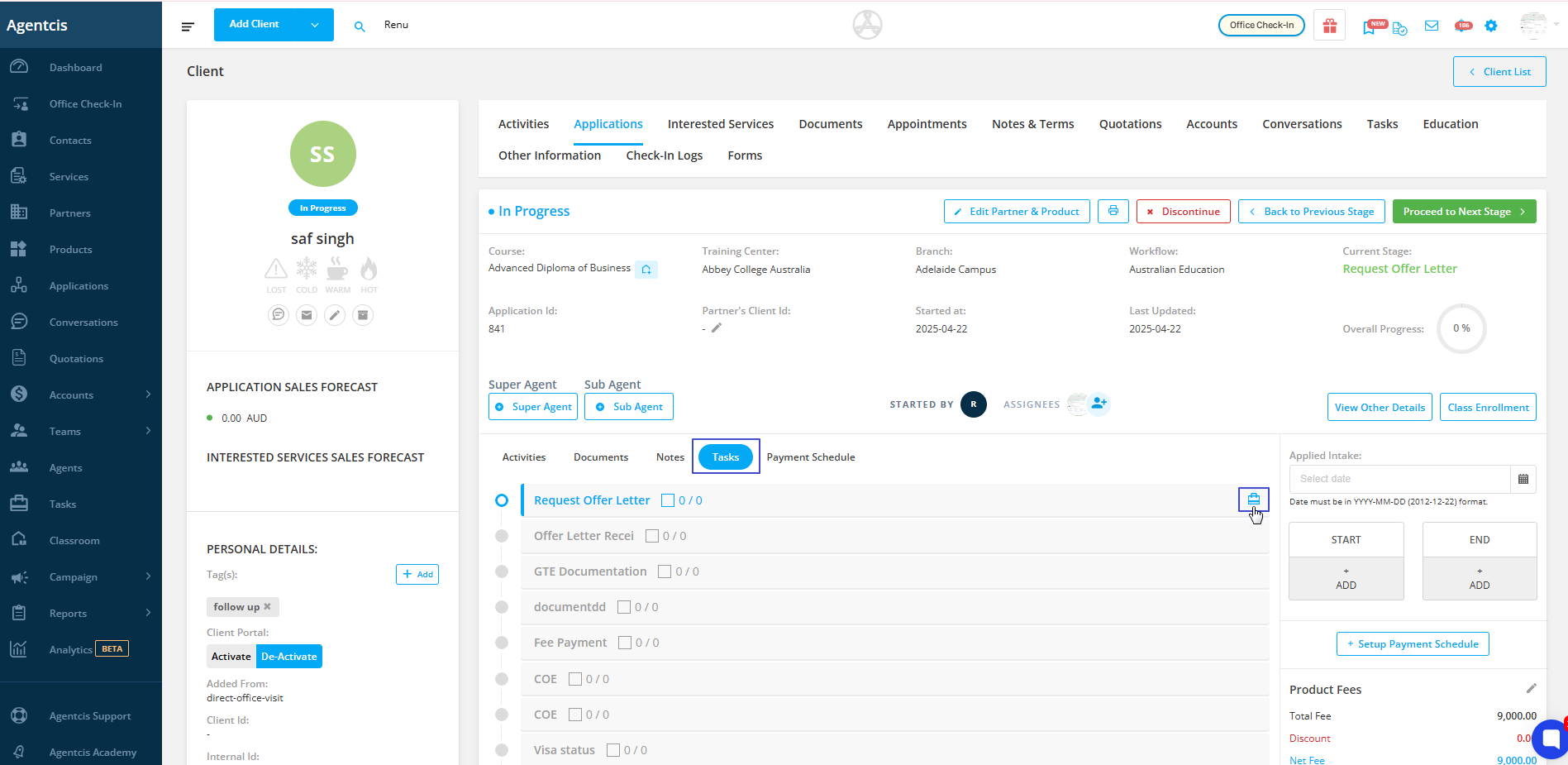This screenshot has height=765, width=1568.
Task: Click the Applied Intake date field
Action: point(1399,479)
